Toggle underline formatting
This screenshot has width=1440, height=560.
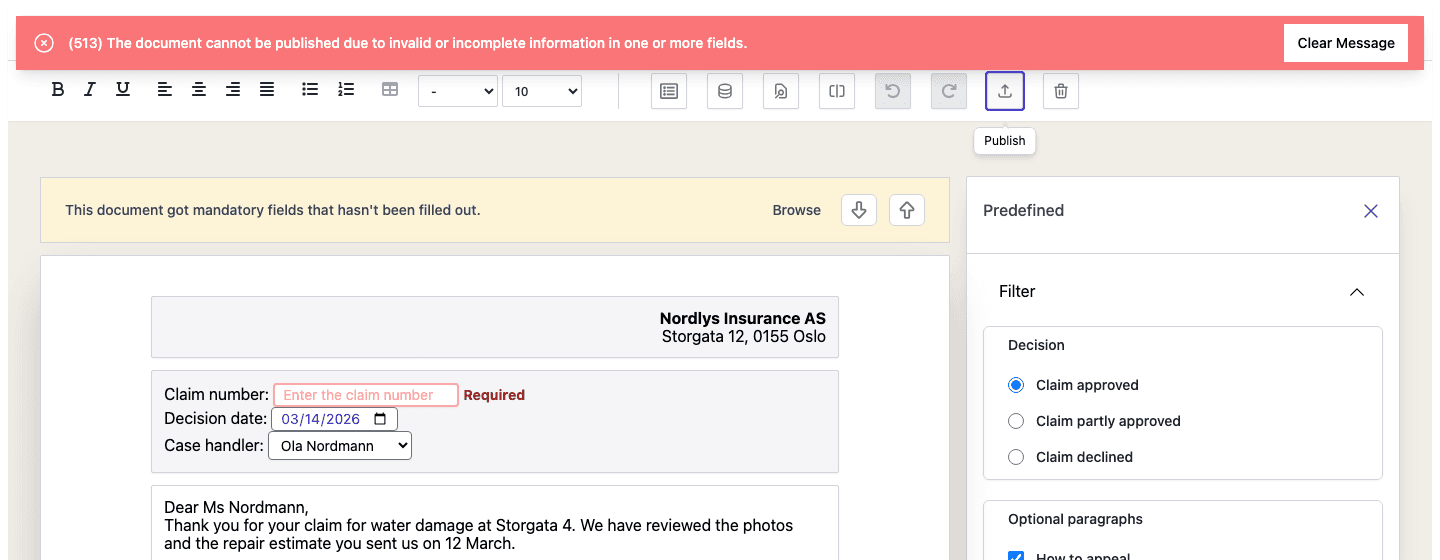point(123,90)
